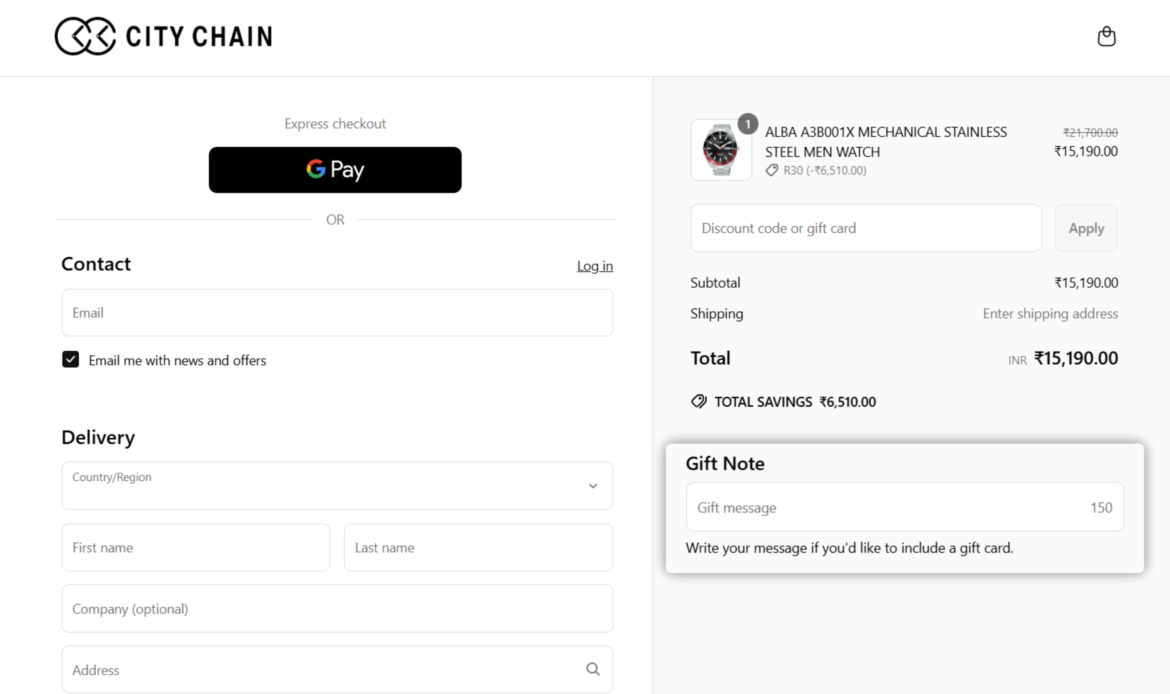Open the shopping bag cart icon
This screenshot has width=1170, height=694.
1107,37
